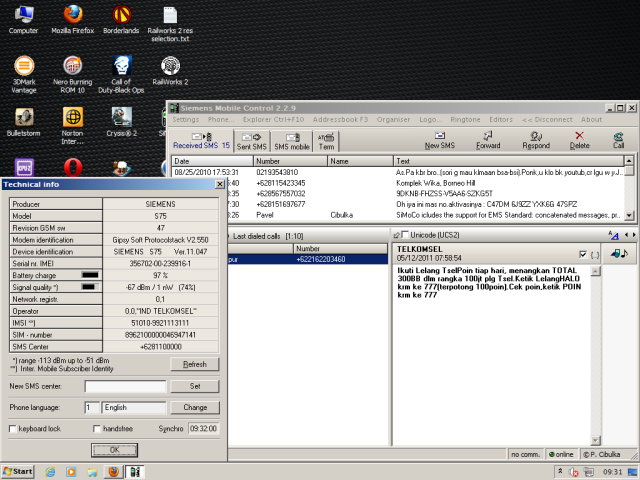Click Refresh in Technical info

point(195,364)
